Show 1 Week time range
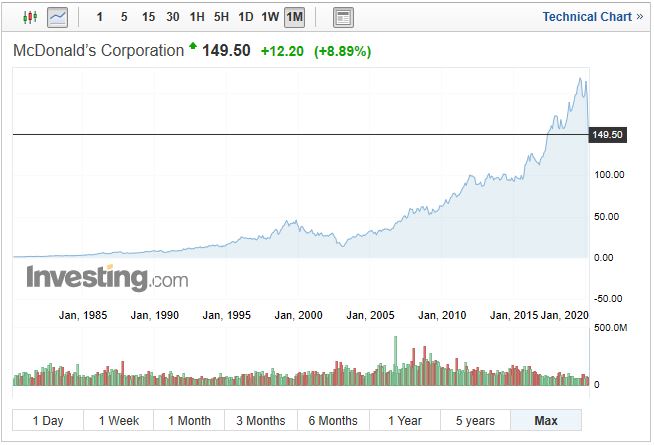Viewport: 654px width, 445px height. point(119,420)
